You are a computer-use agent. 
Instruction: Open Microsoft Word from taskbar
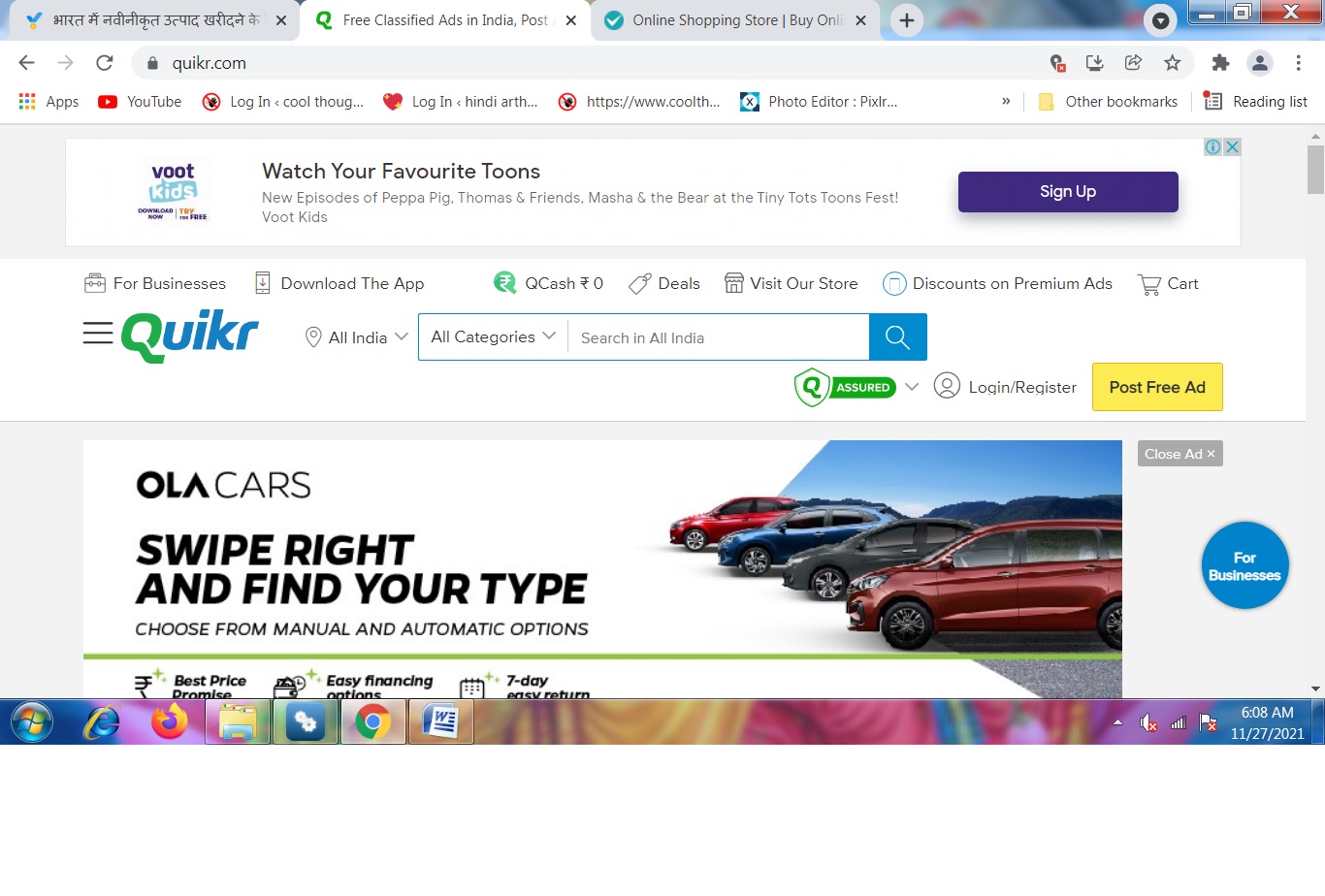click(x=441, y=722)
